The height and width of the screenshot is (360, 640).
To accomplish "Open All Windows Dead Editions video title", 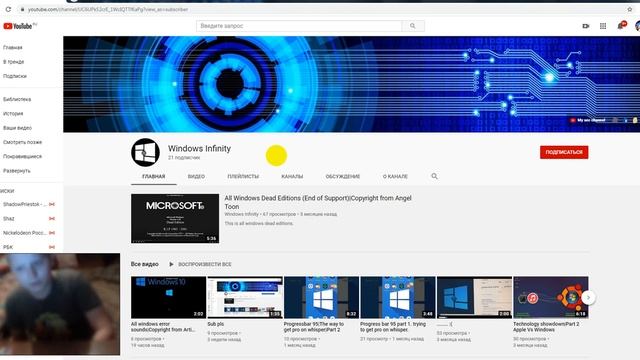I will 318,202.
